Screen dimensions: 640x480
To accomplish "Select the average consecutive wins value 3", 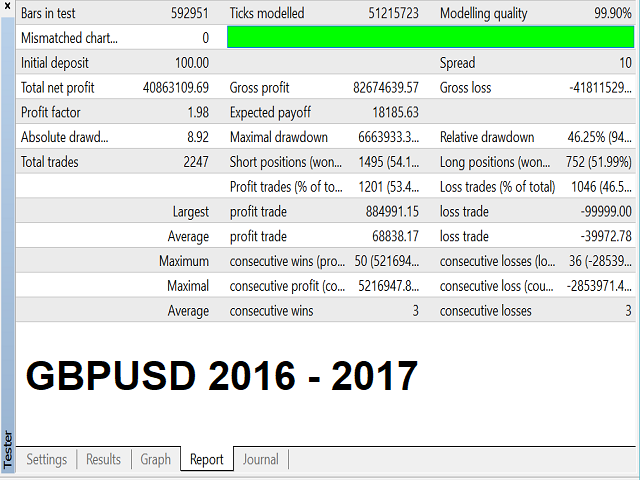I will click(416, 311).
